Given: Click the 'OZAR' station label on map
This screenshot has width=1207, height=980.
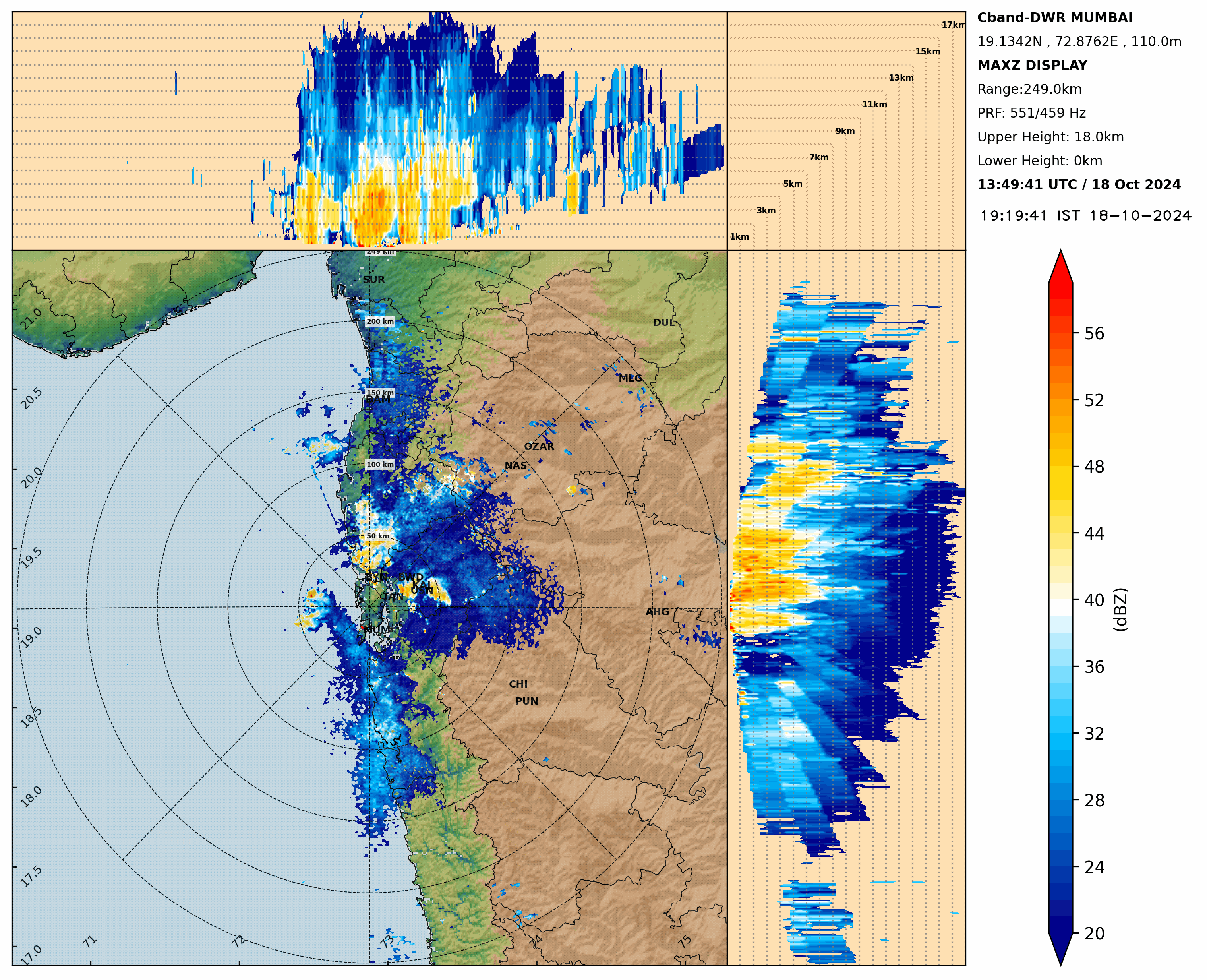Looking at the screenshot, I should coord(539,447).
